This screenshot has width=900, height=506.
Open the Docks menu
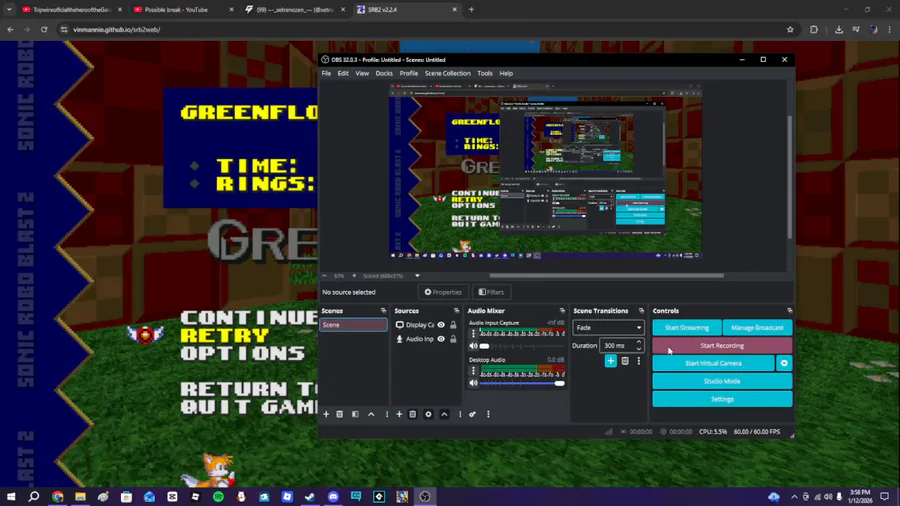tap(384, 73)
